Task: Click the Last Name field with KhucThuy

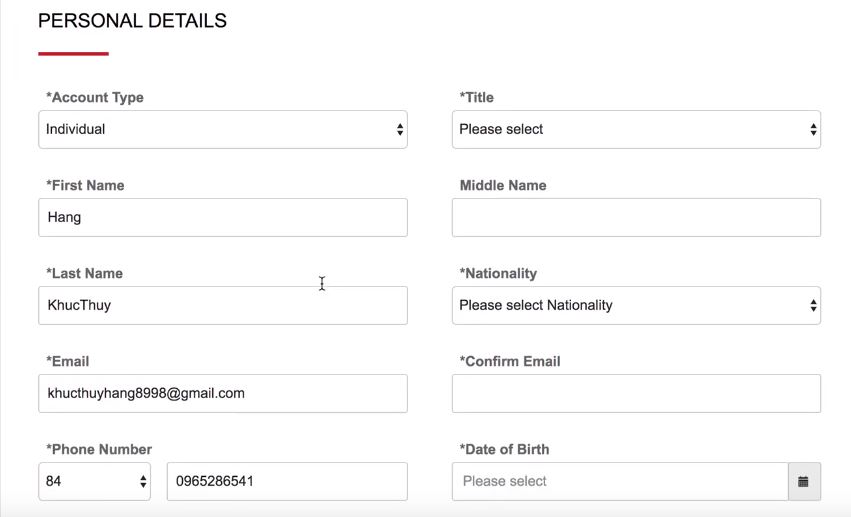Action: (223, 305)
